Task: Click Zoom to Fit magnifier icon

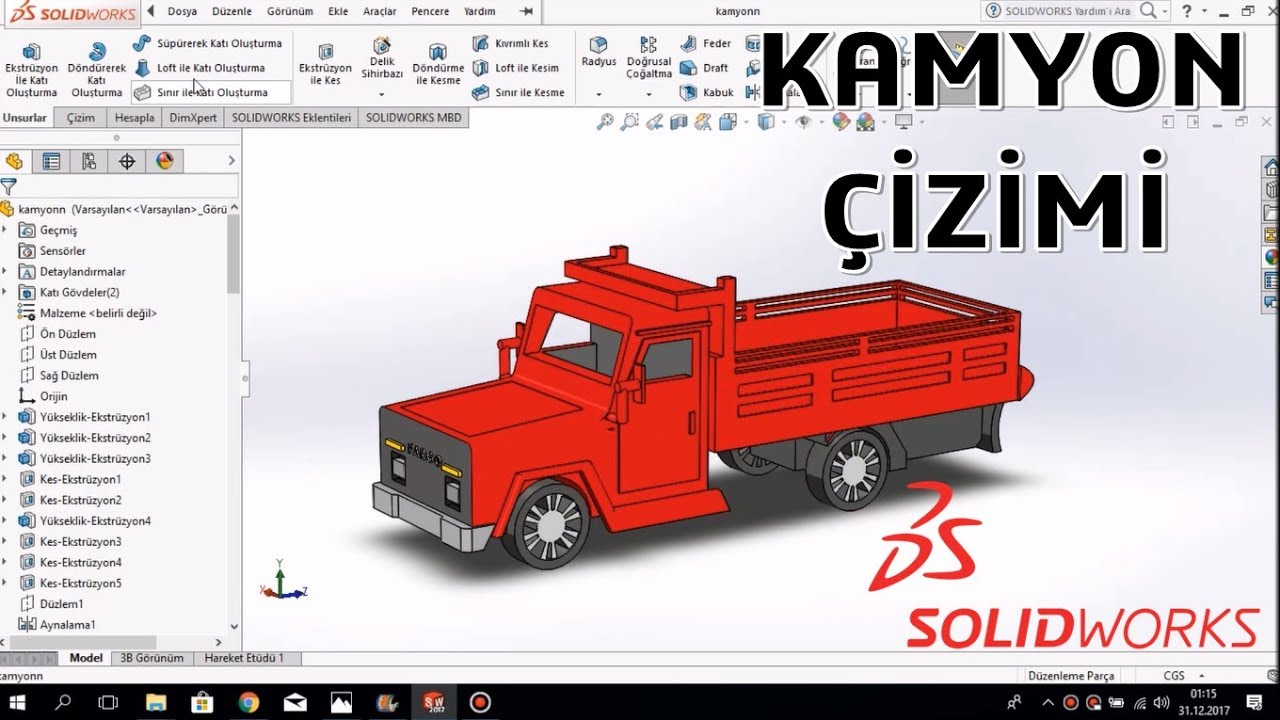Action: (x=604, y=122)
